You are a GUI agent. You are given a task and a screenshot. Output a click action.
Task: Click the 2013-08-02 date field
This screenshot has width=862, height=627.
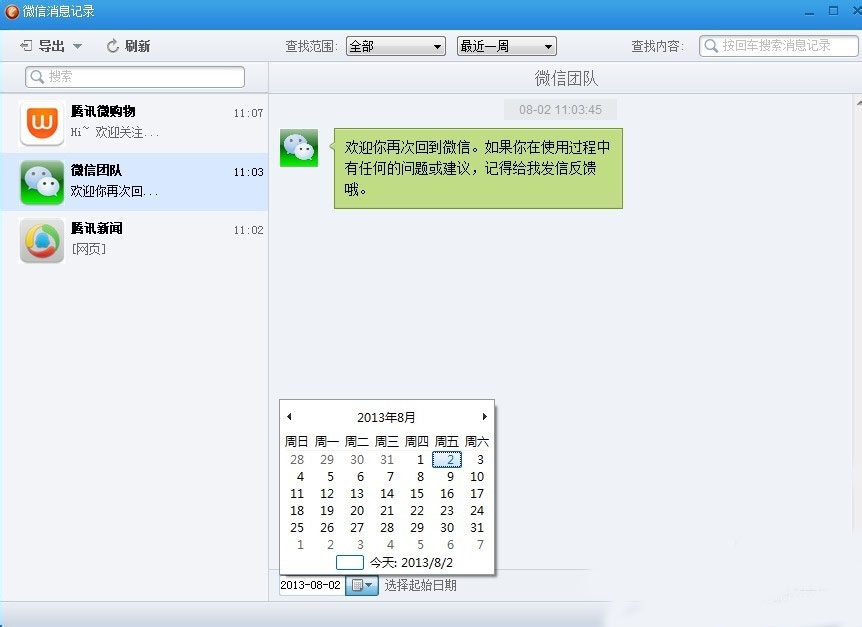312,585
